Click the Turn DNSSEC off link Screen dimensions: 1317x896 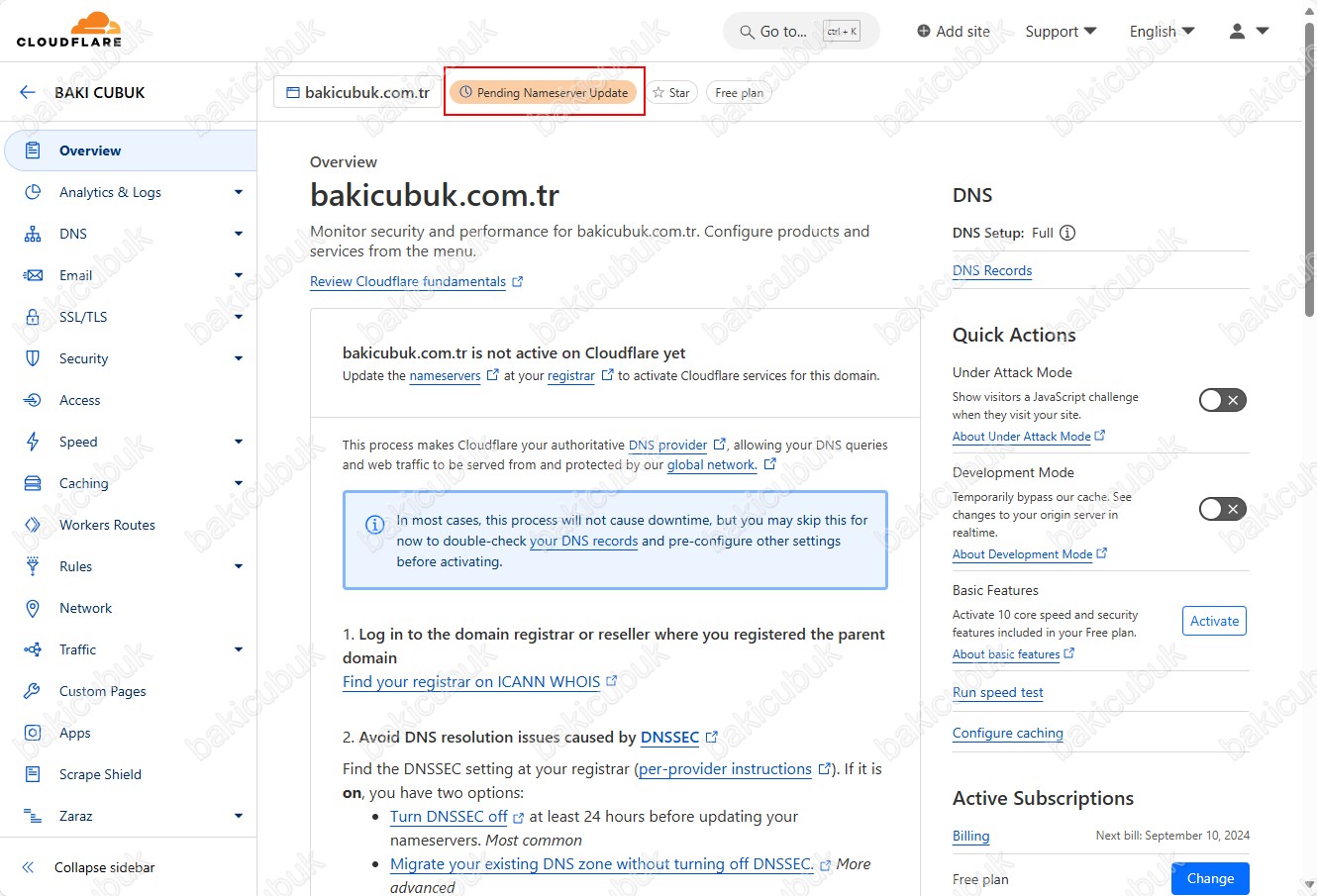[x=456, y=817]
